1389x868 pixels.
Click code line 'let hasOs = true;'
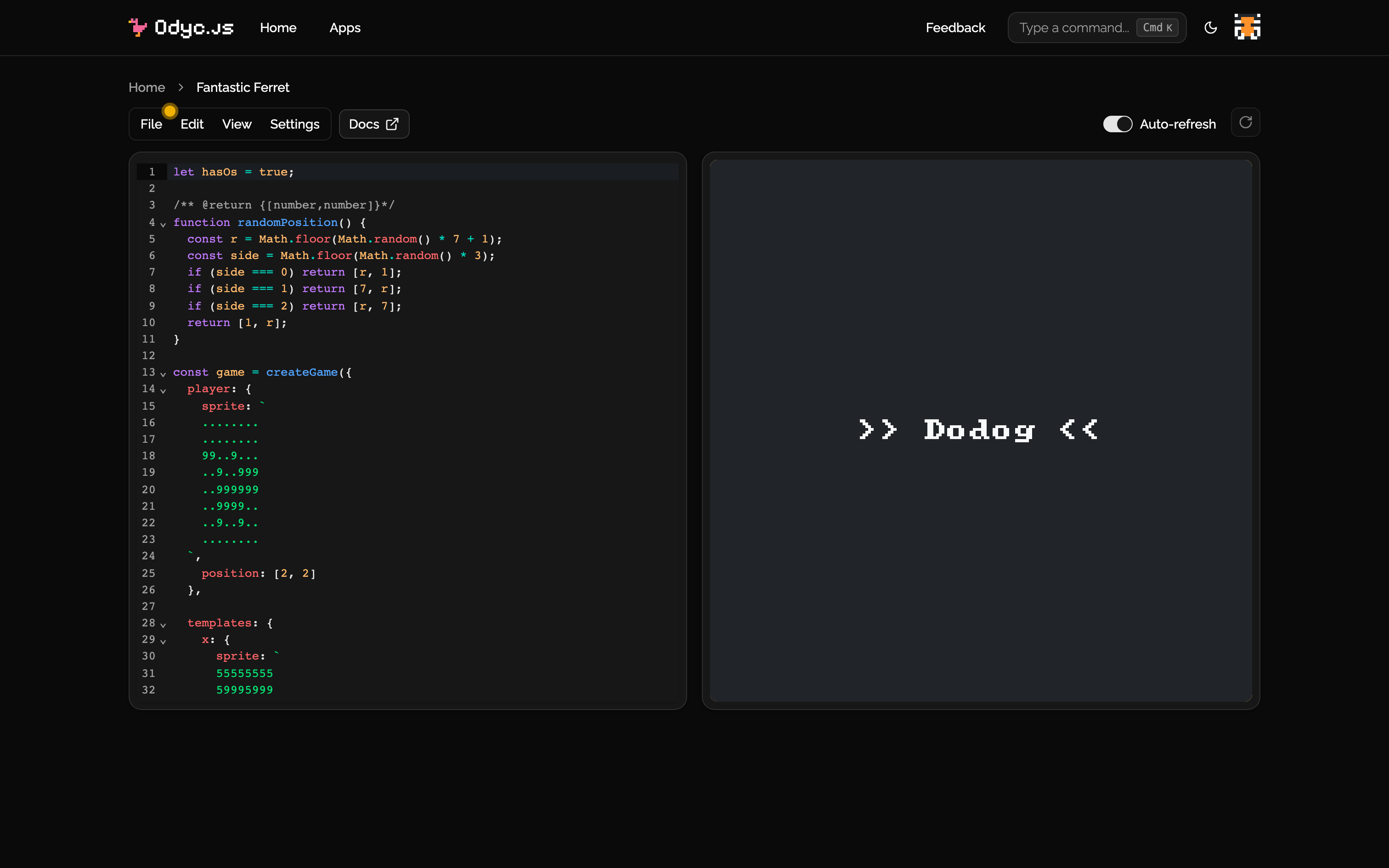233,172
